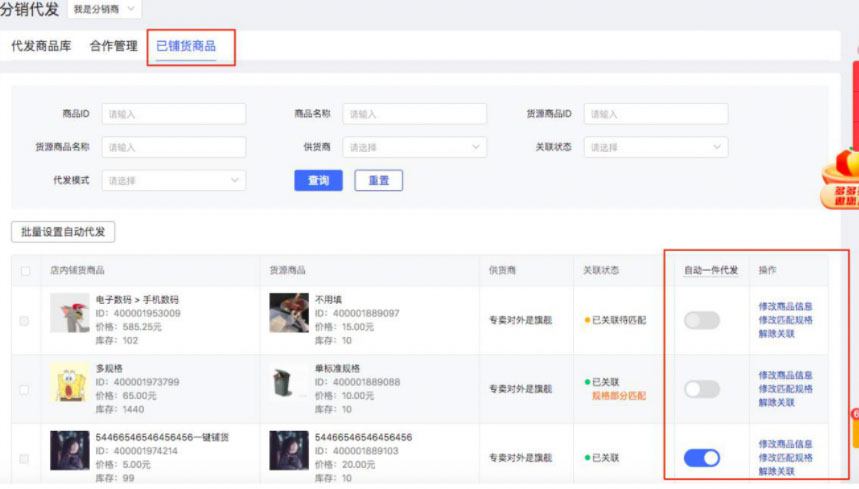859x489 pixels.
Task: Click 批量设置自动代发 button
Action: click(x=63, y=232)
